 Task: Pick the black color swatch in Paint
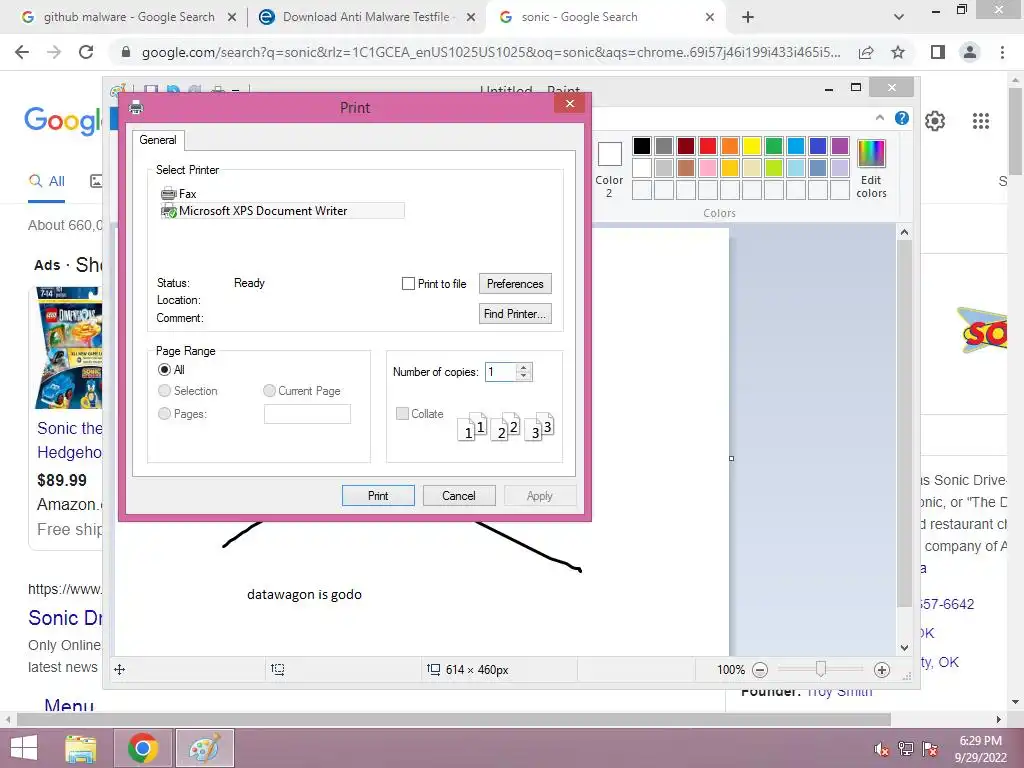pyautogui.click(x=641, y=146)
